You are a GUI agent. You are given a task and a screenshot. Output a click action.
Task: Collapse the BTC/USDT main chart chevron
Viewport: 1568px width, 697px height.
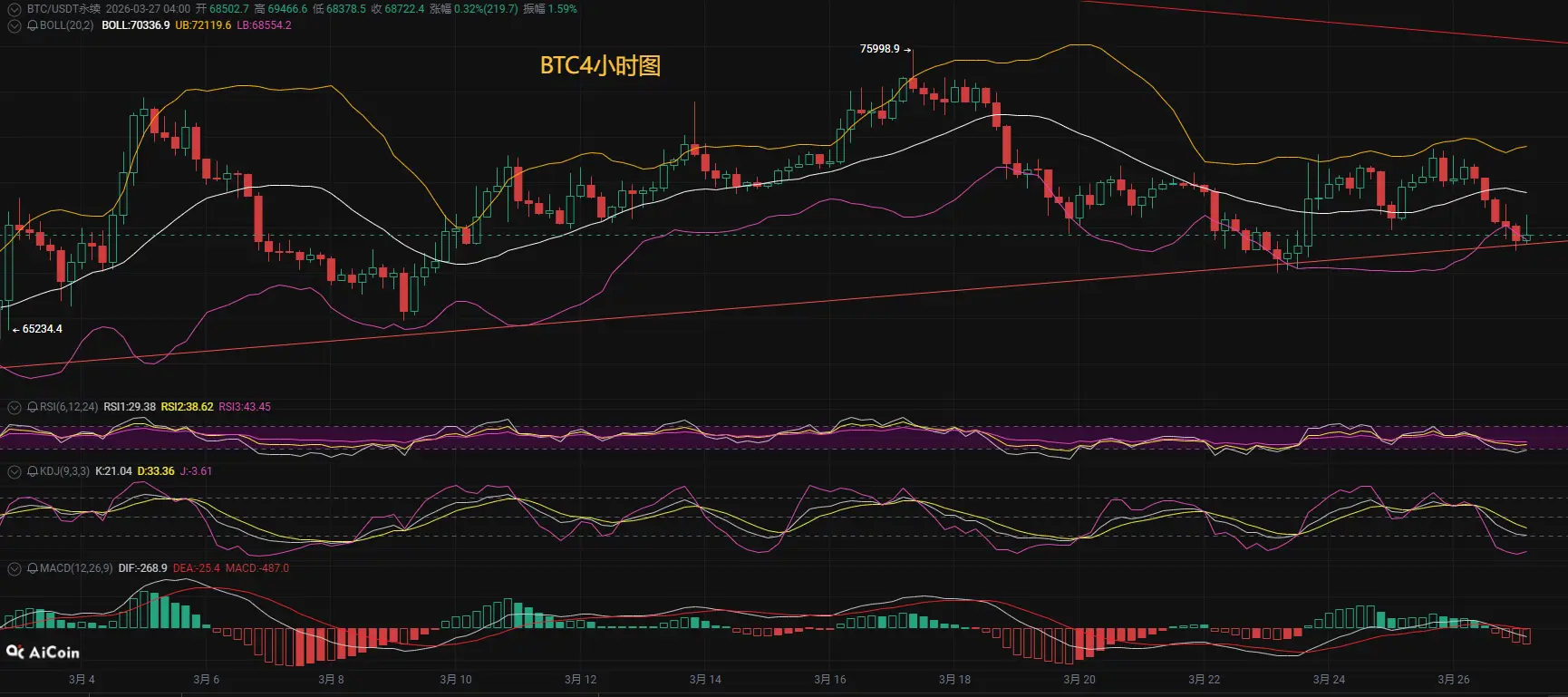pyautogui.click(x=14, y=9)
